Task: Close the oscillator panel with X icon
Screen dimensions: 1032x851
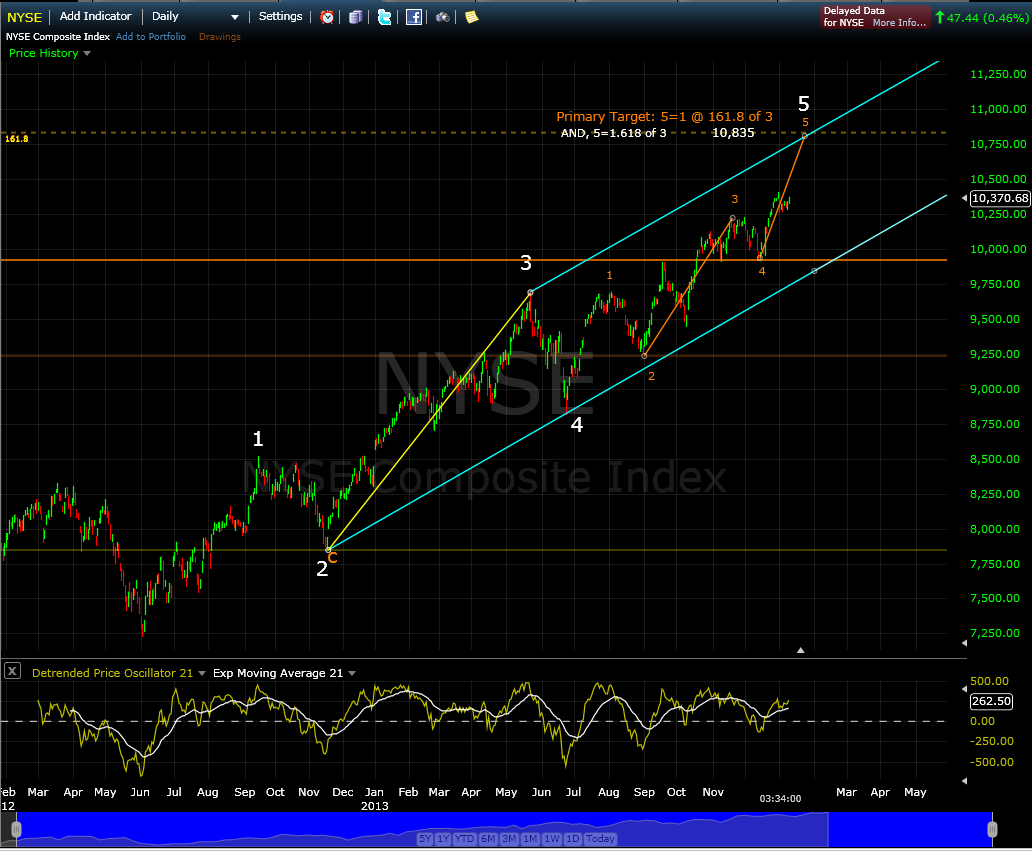Action: click(x=13, y=671)
